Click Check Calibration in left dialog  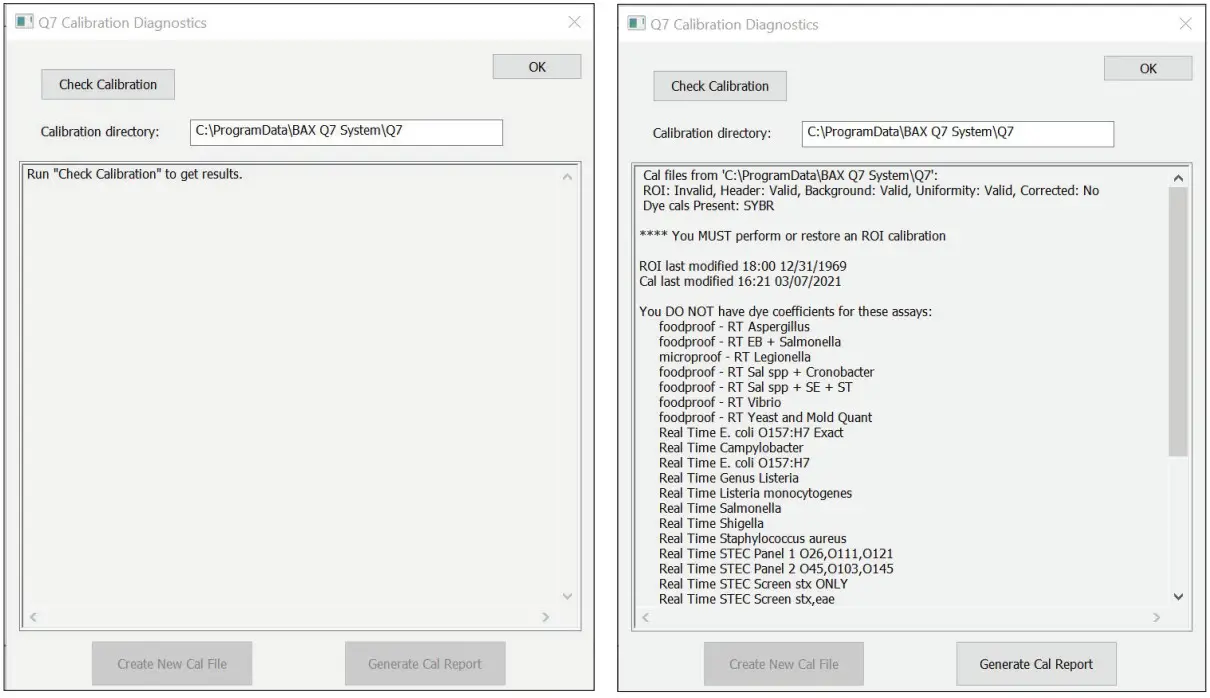[x=108, y=85]
